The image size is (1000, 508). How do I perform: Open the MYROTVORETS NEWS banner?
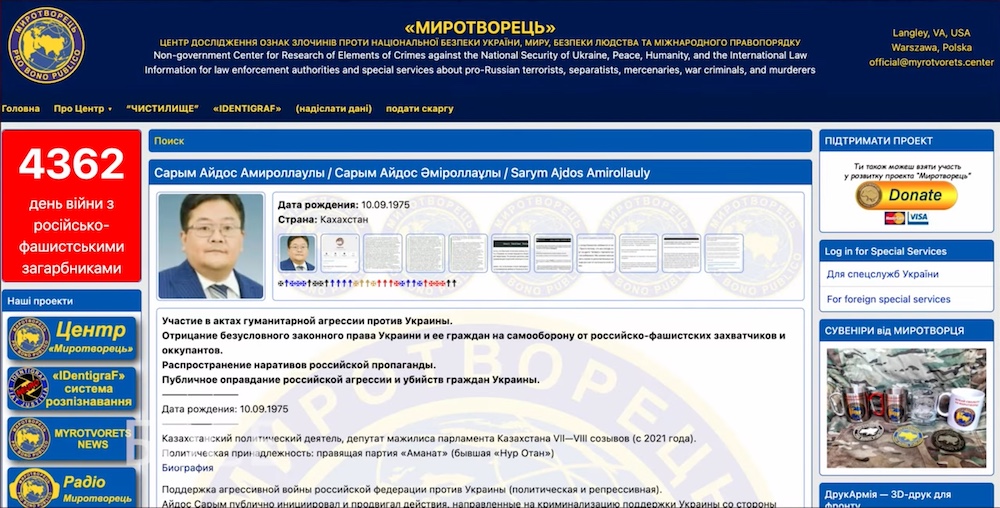(x=72, y=438)
